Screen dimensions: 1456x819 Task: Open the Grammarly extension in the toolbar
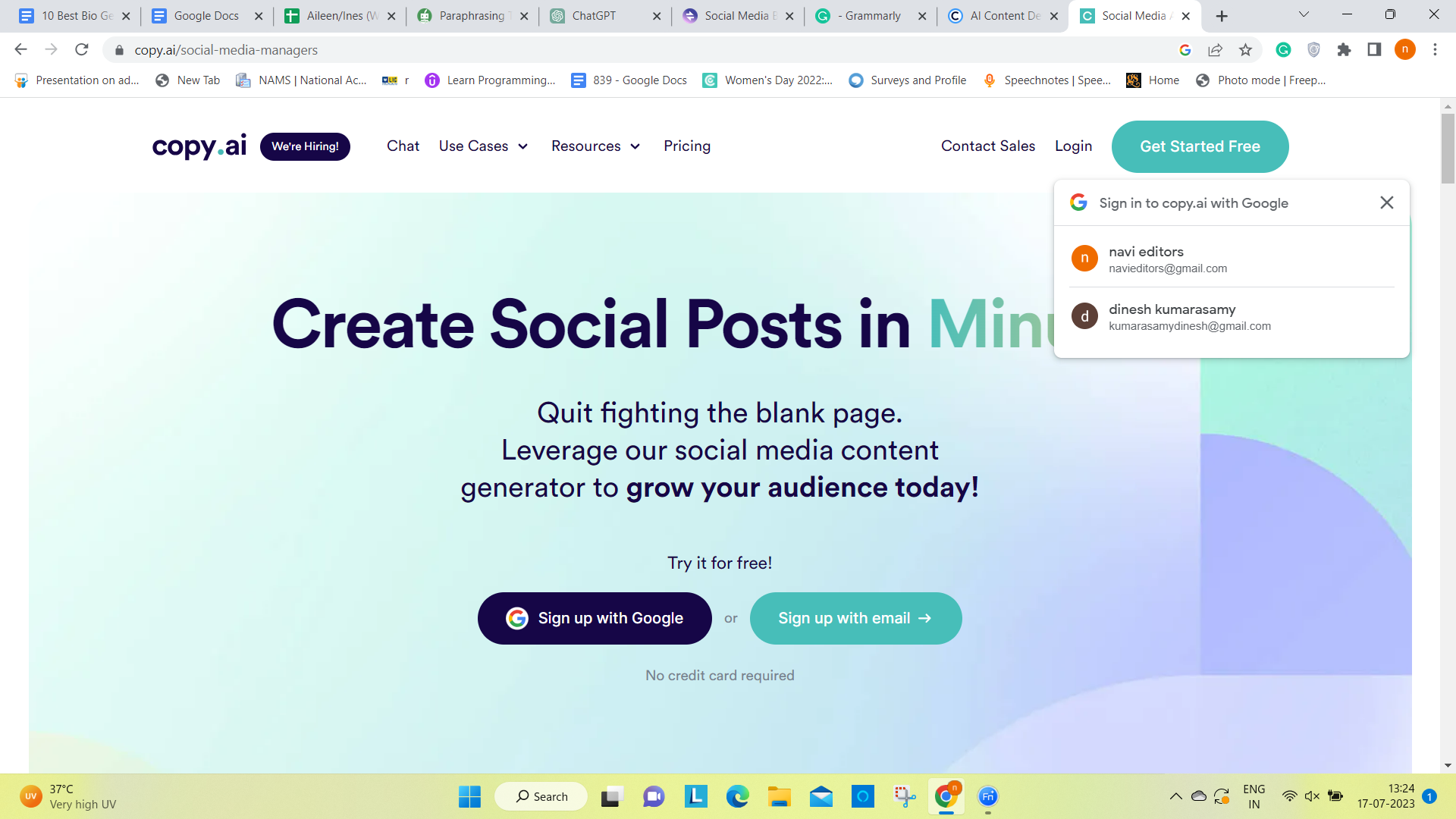pyautogui.click(x=1283, y=50)
